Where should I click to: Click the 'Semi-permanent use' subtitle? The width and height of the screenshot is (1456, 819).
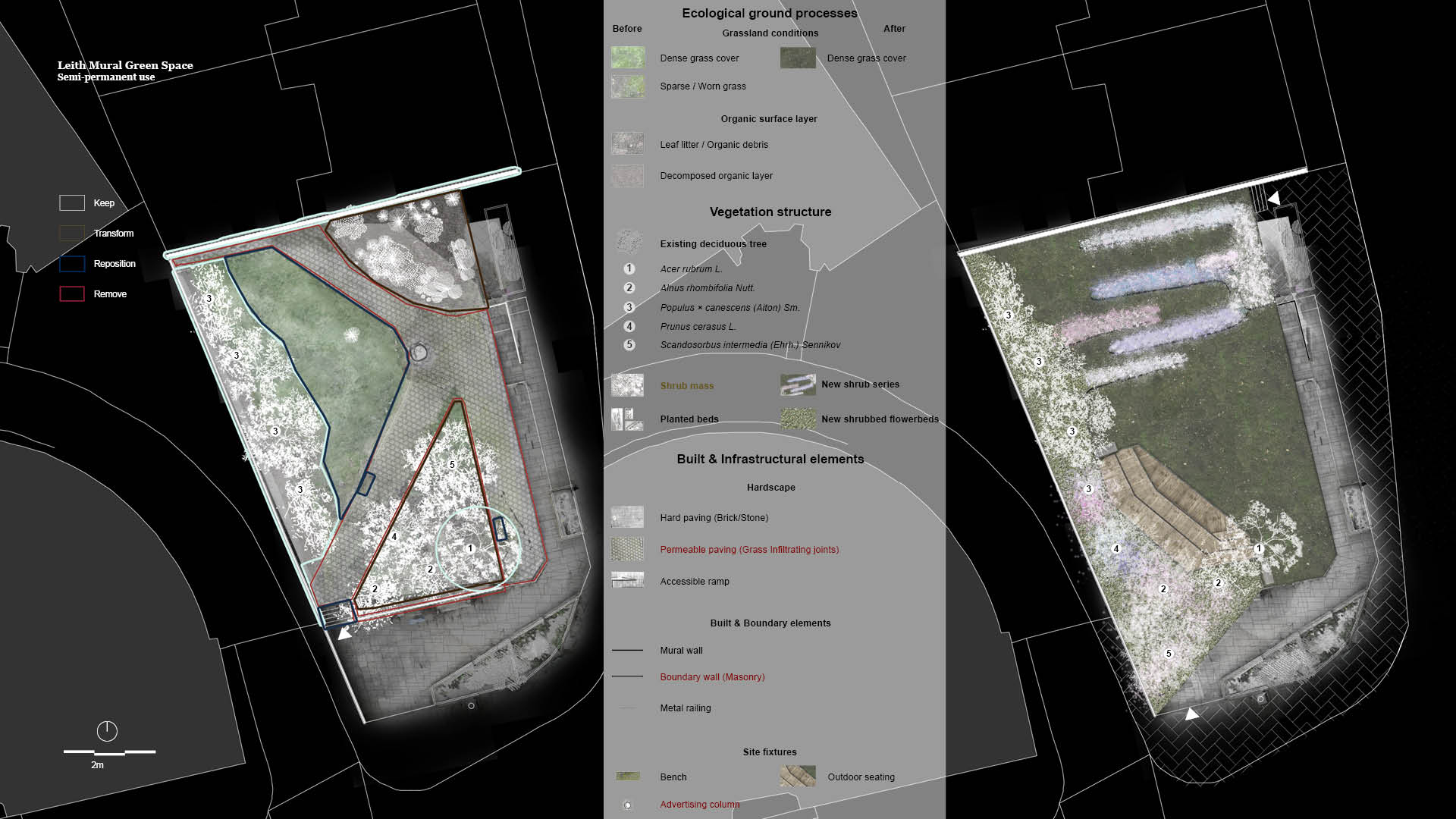[106, 77]
